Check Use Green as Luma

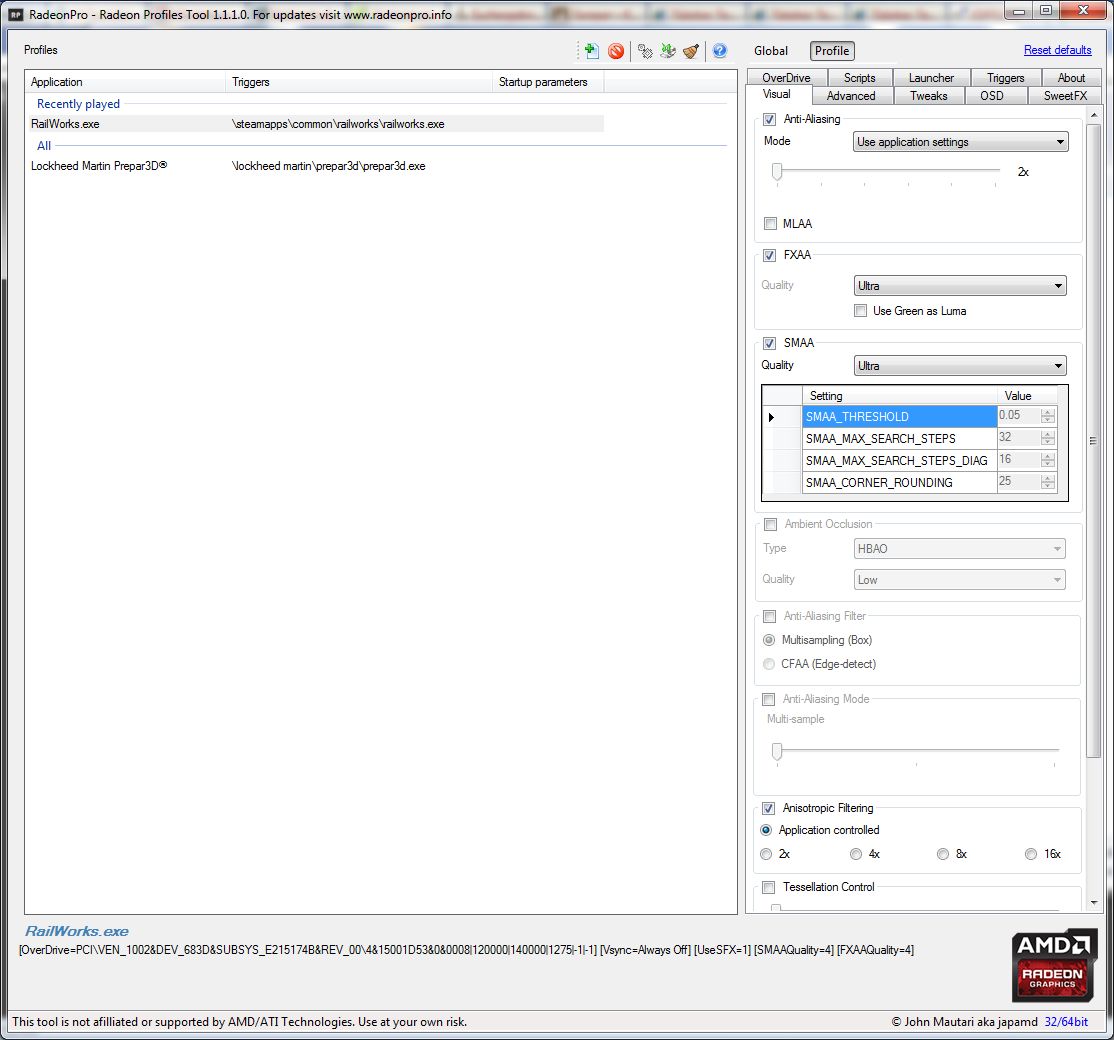pyautogui.click(x=860, y=310)
